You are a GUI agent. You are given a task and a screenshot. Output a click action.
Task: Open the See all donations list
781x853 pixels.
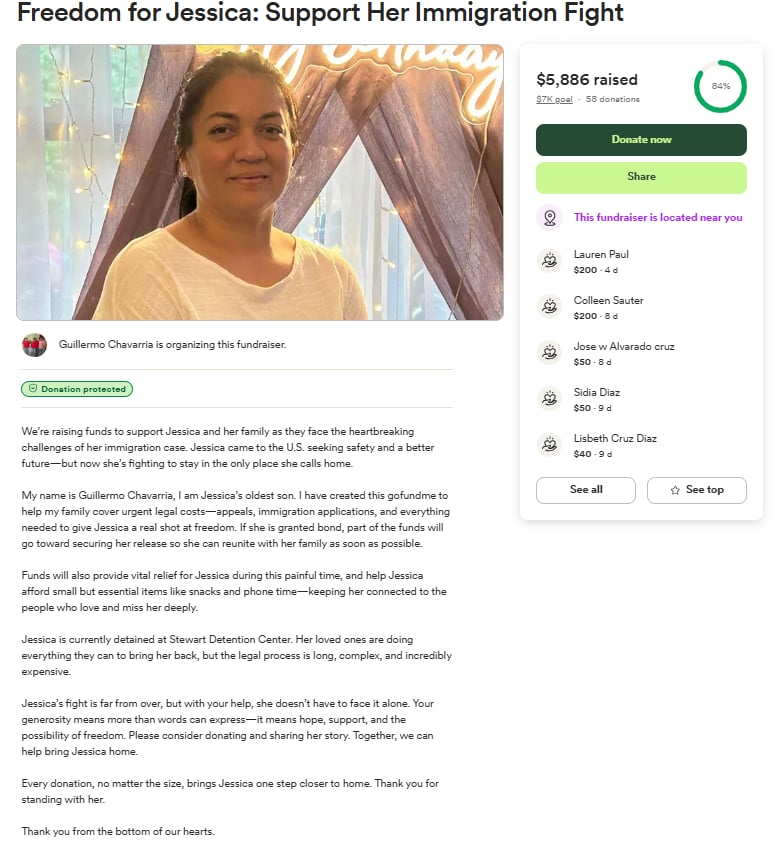click(586, 490)
